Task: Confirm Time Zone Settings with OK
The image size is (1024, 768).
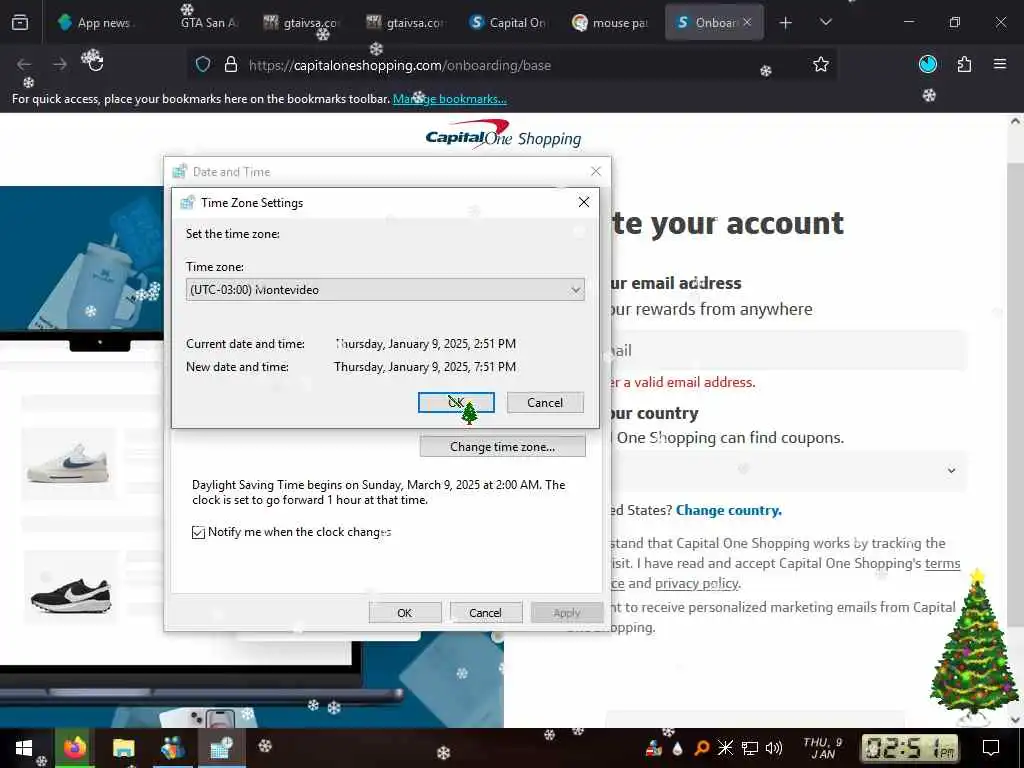Action: 456,402
